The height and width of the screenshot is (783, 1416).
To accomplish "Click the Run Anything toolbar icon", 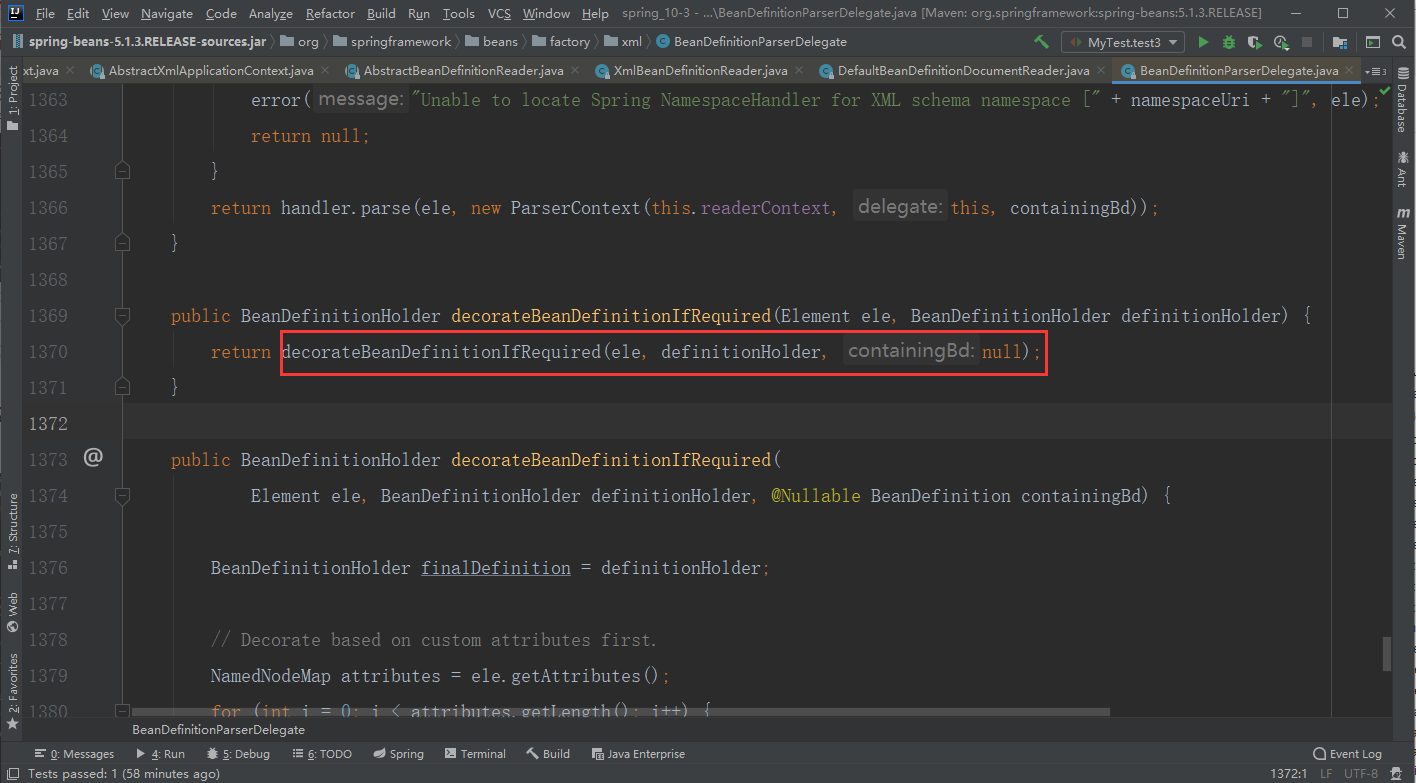I will tap(1373, 42).
